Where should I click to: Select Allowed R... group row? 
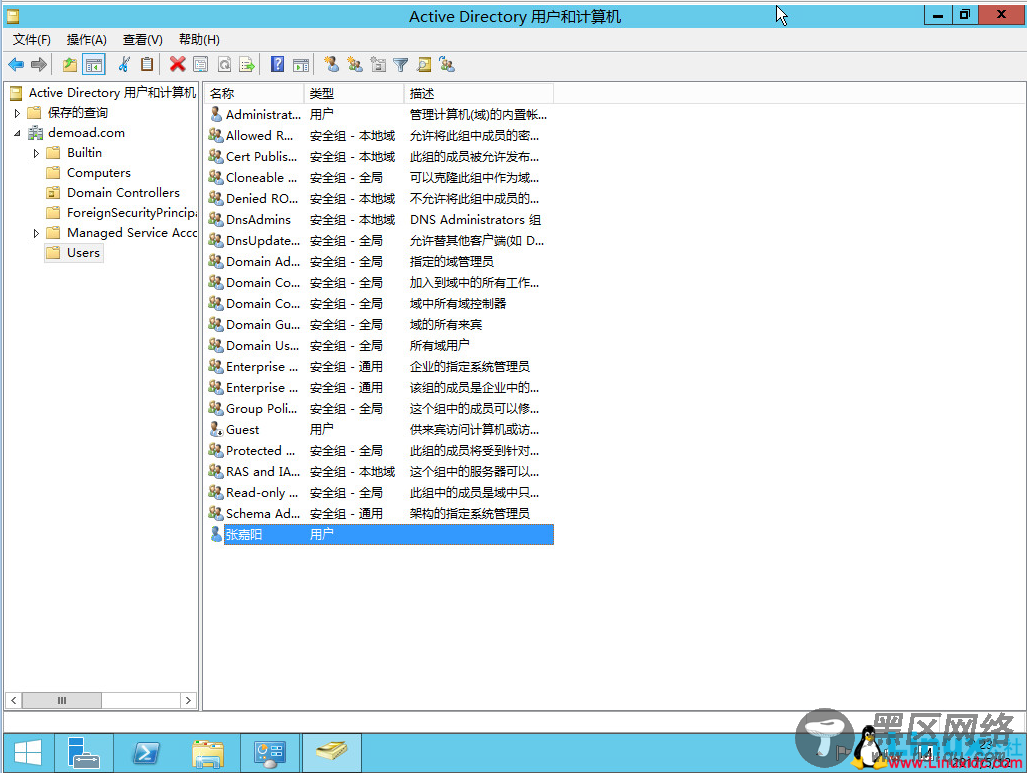coord(379,136)
